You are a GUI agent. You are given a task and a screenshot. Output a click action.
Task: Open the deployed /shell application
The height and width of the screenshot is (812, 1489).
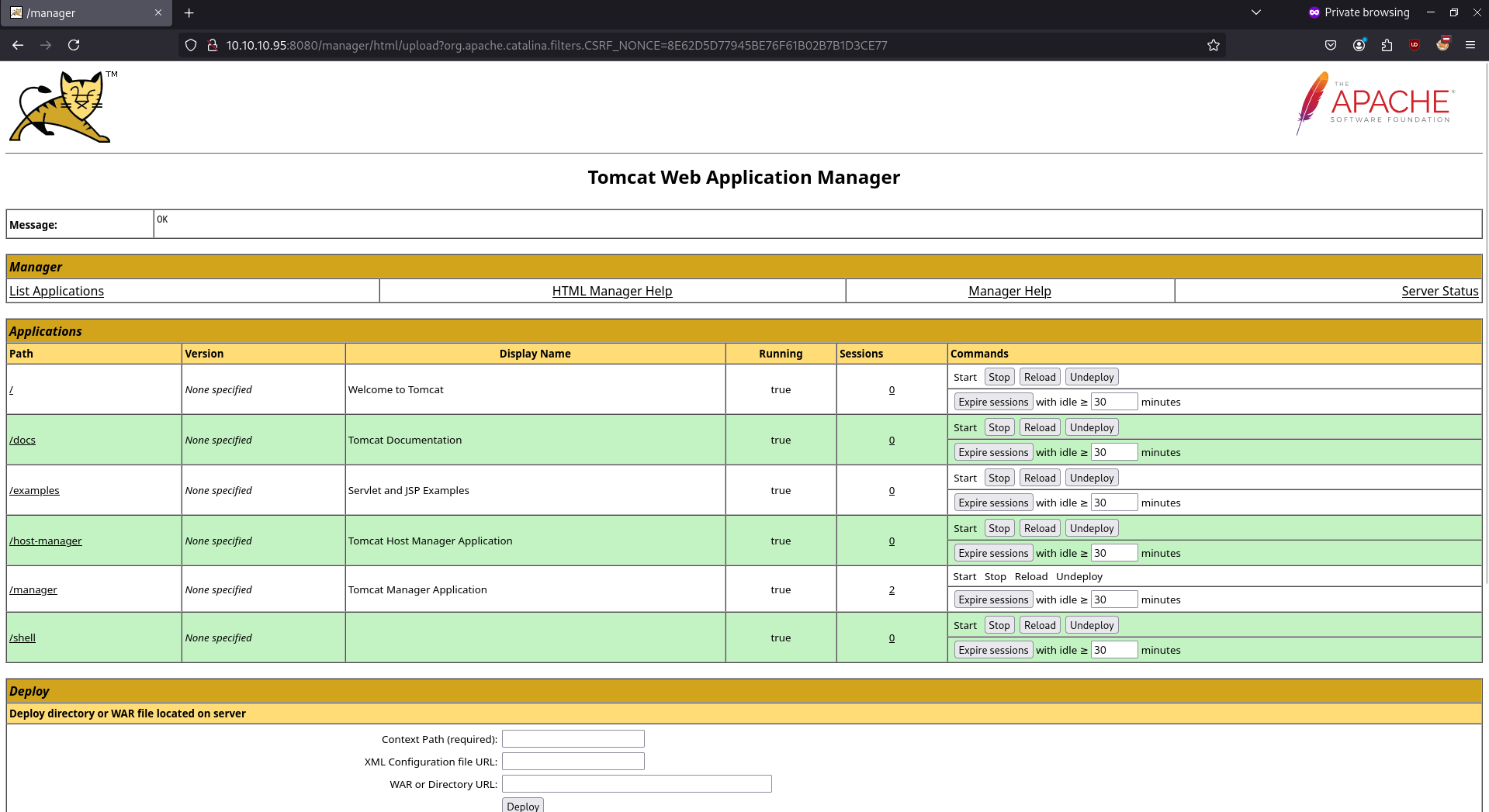point(23,638)
